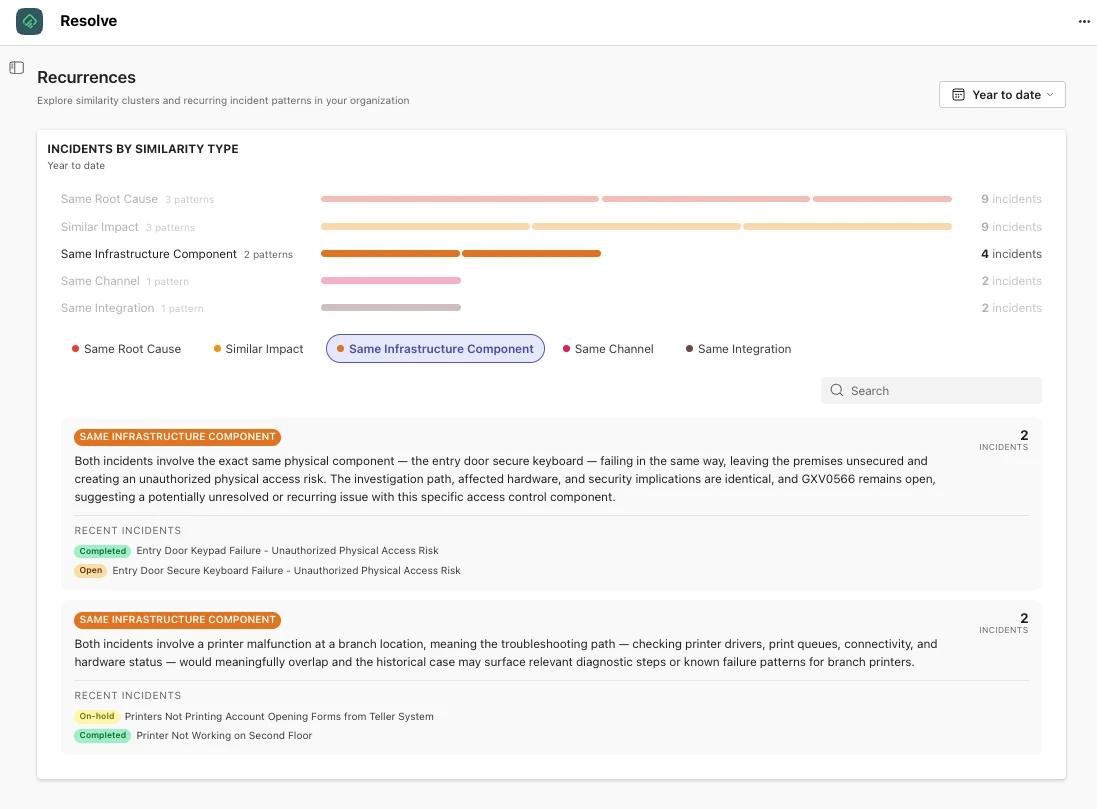Viewport: 1097px width, 809px height.
Task: Open the Year to date dropdown
Action: coord(1002,94)
